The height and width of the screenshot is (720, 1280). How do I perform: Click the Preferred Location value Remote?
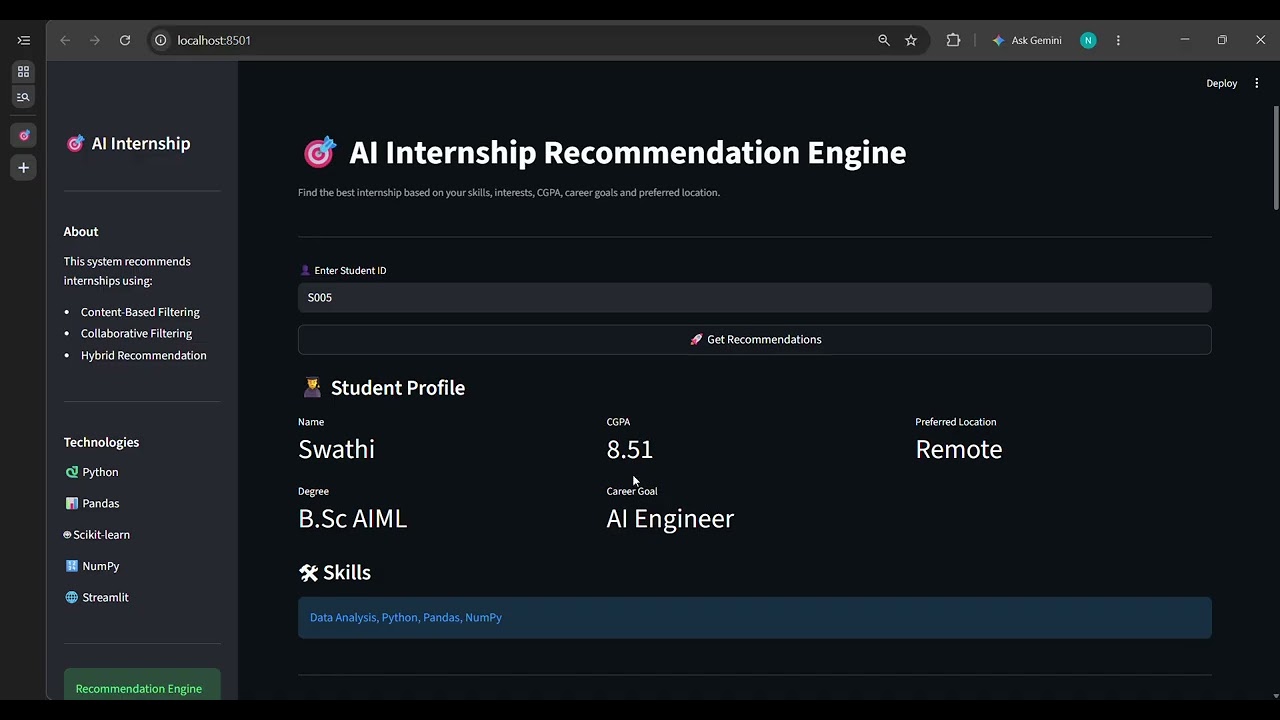pos(958,449)
